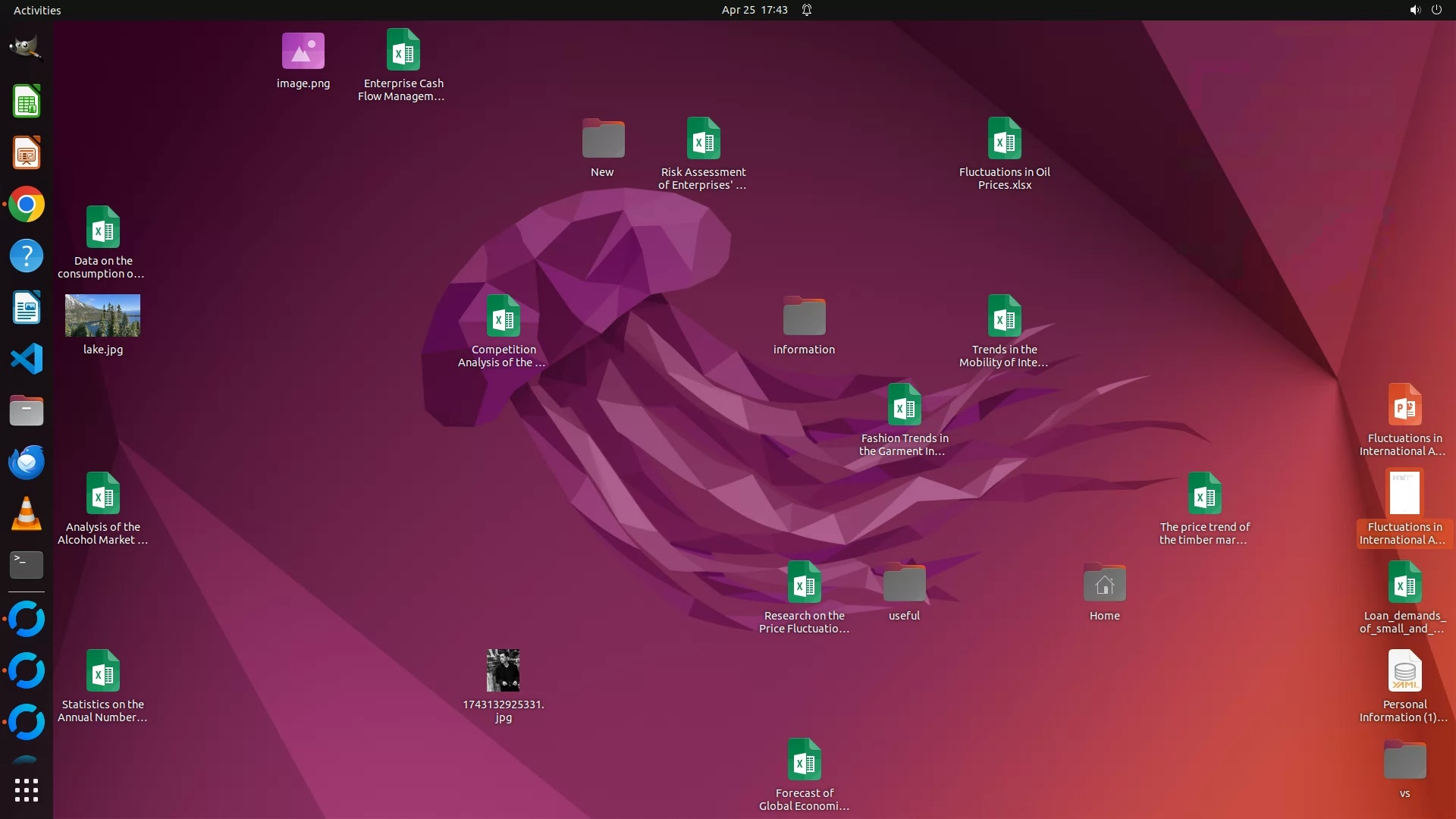Open LibreOffice Impress from the dock
The height and width of the screenshot is (819, 1456).
click(x=26, y=153)
